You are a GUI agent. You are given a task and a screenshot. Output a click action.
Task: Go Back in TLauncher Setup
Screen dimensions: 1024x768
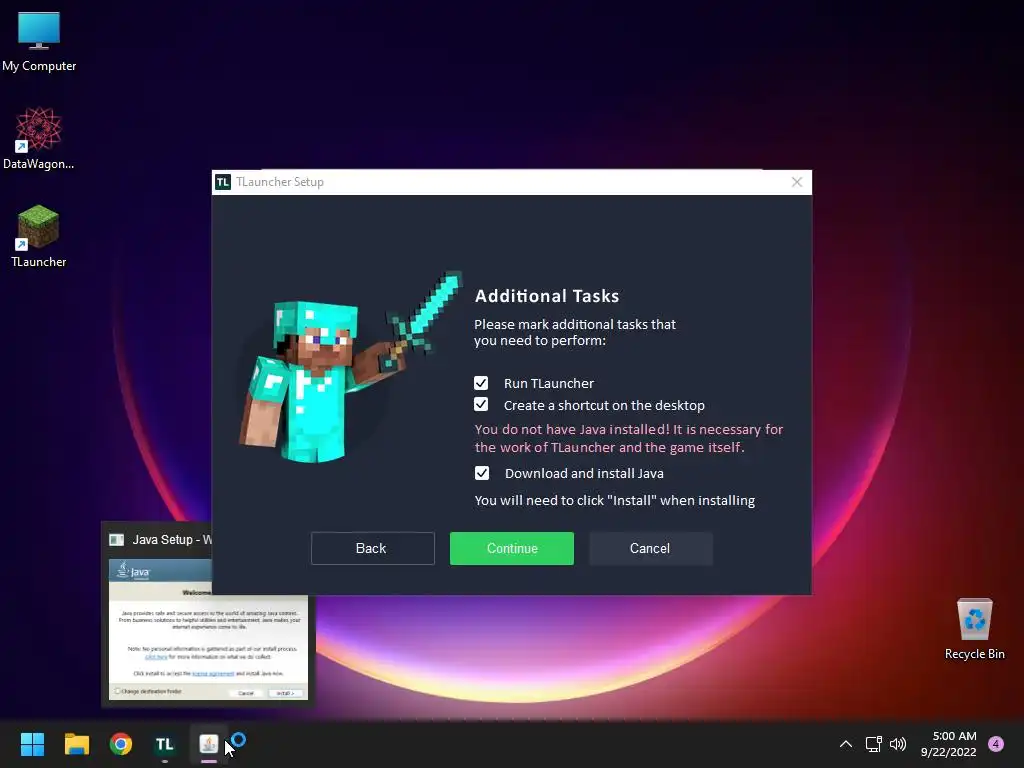point(372,549)
